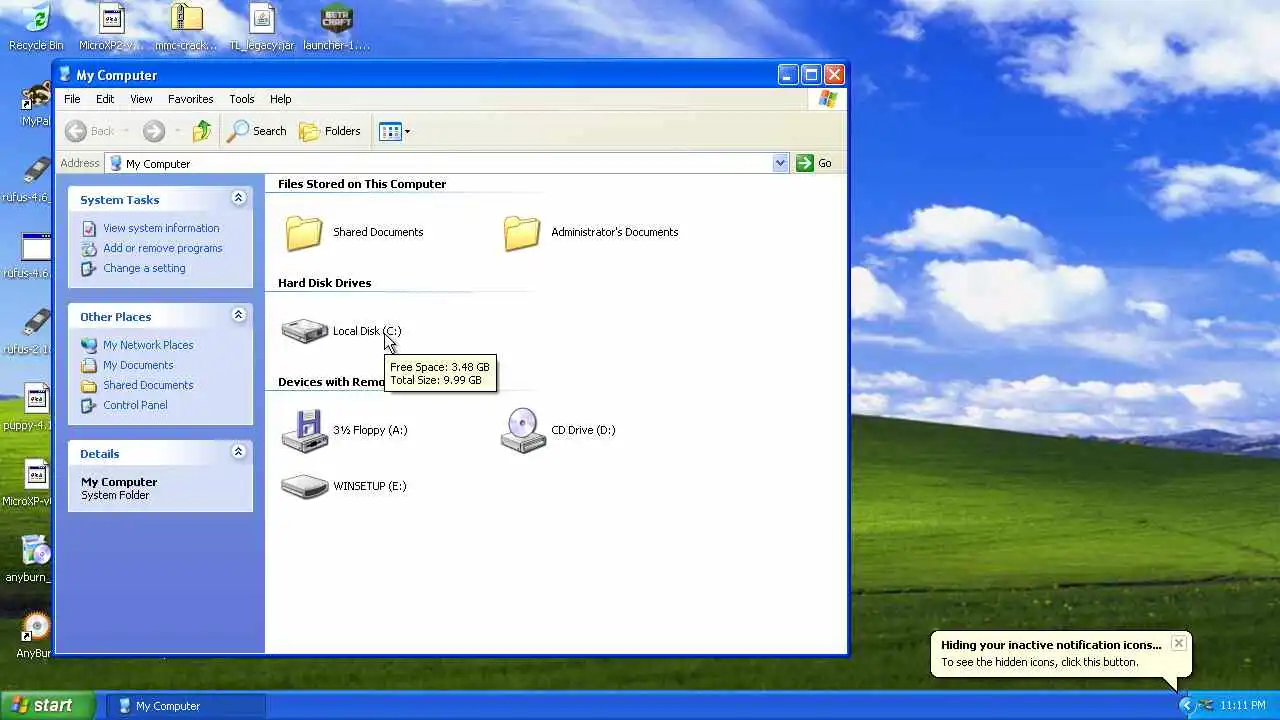This screenshot has width=1280, height=720.
Task: Click My Computer taskbar button
Action: point(186,706)
